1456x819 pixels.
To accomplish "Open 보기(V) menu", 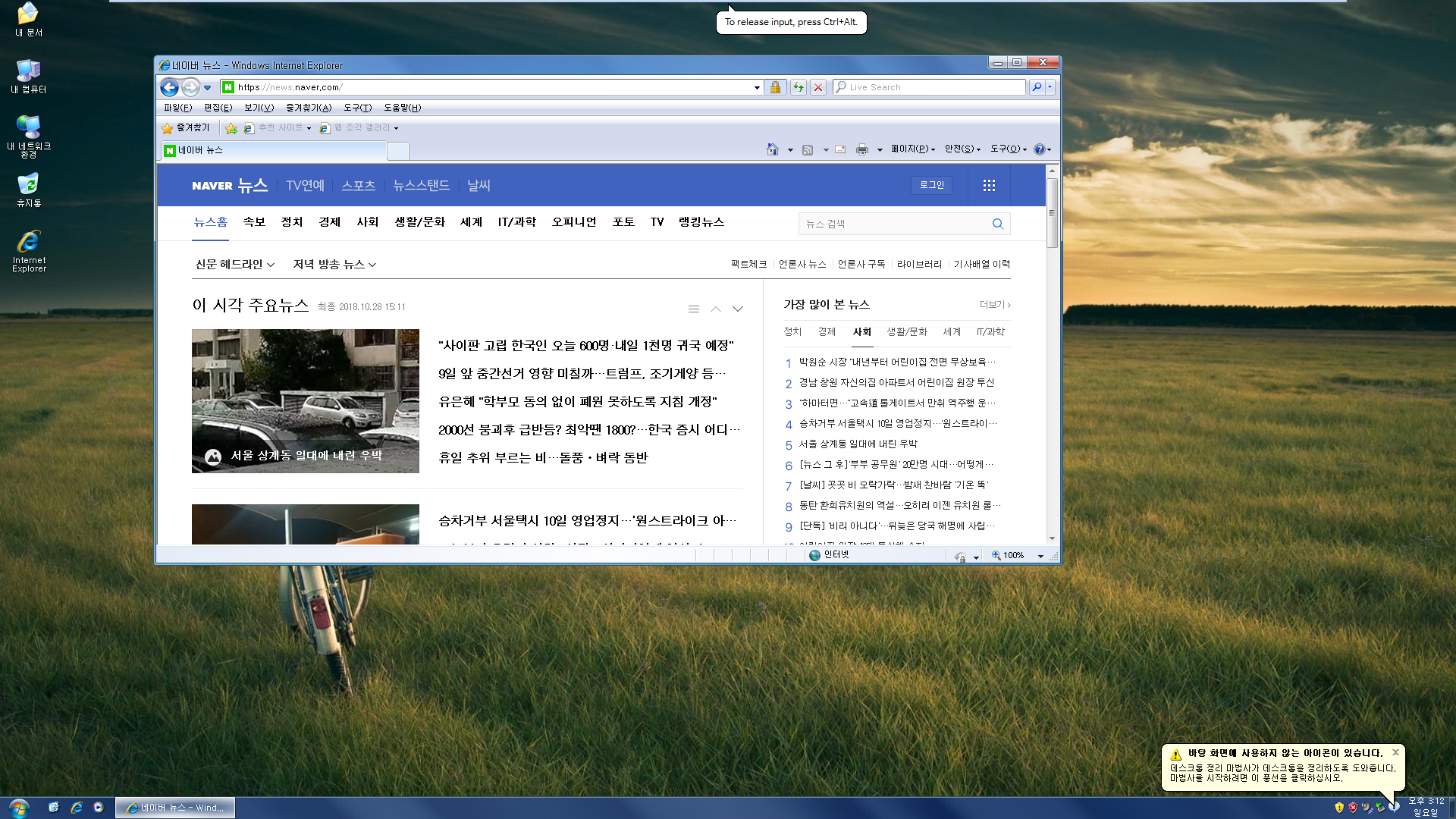I will (259, 108).
